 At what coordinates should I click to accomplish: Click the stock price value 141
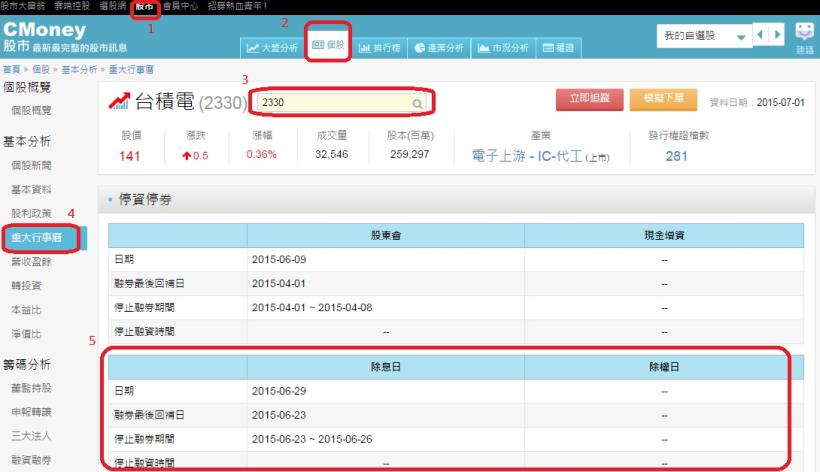click(129, 156)
